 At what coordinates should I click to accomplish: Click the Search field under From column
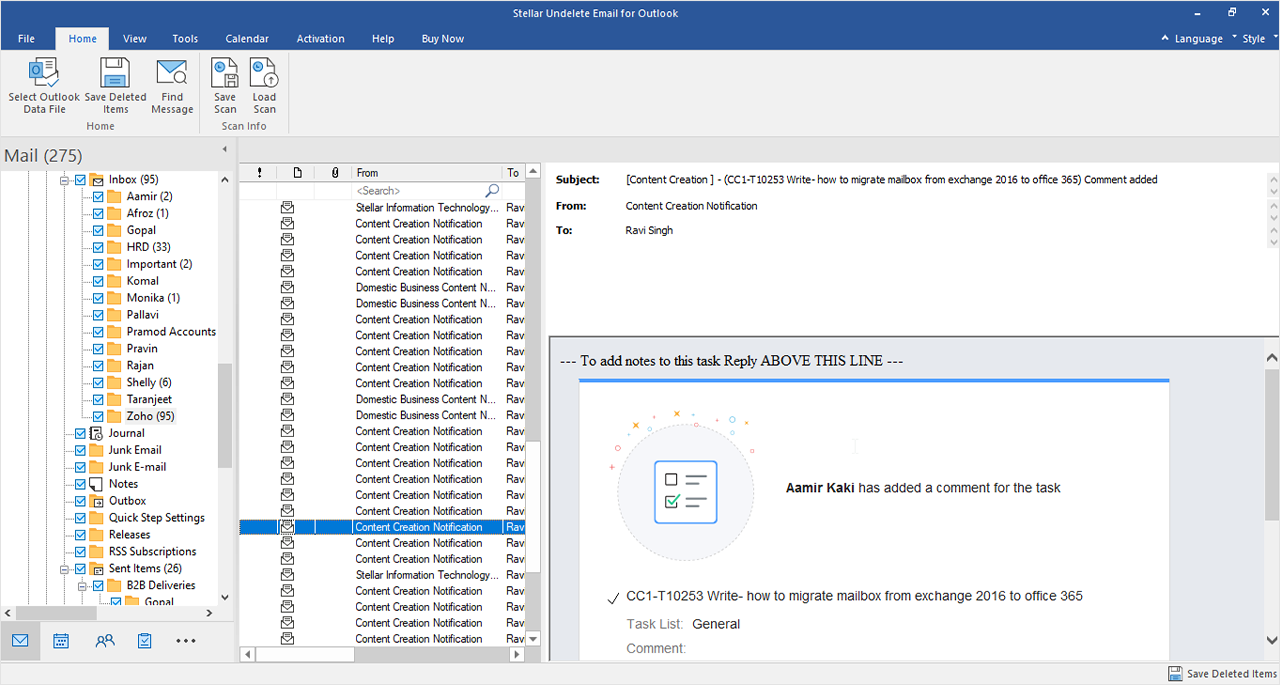click(427, 190)
